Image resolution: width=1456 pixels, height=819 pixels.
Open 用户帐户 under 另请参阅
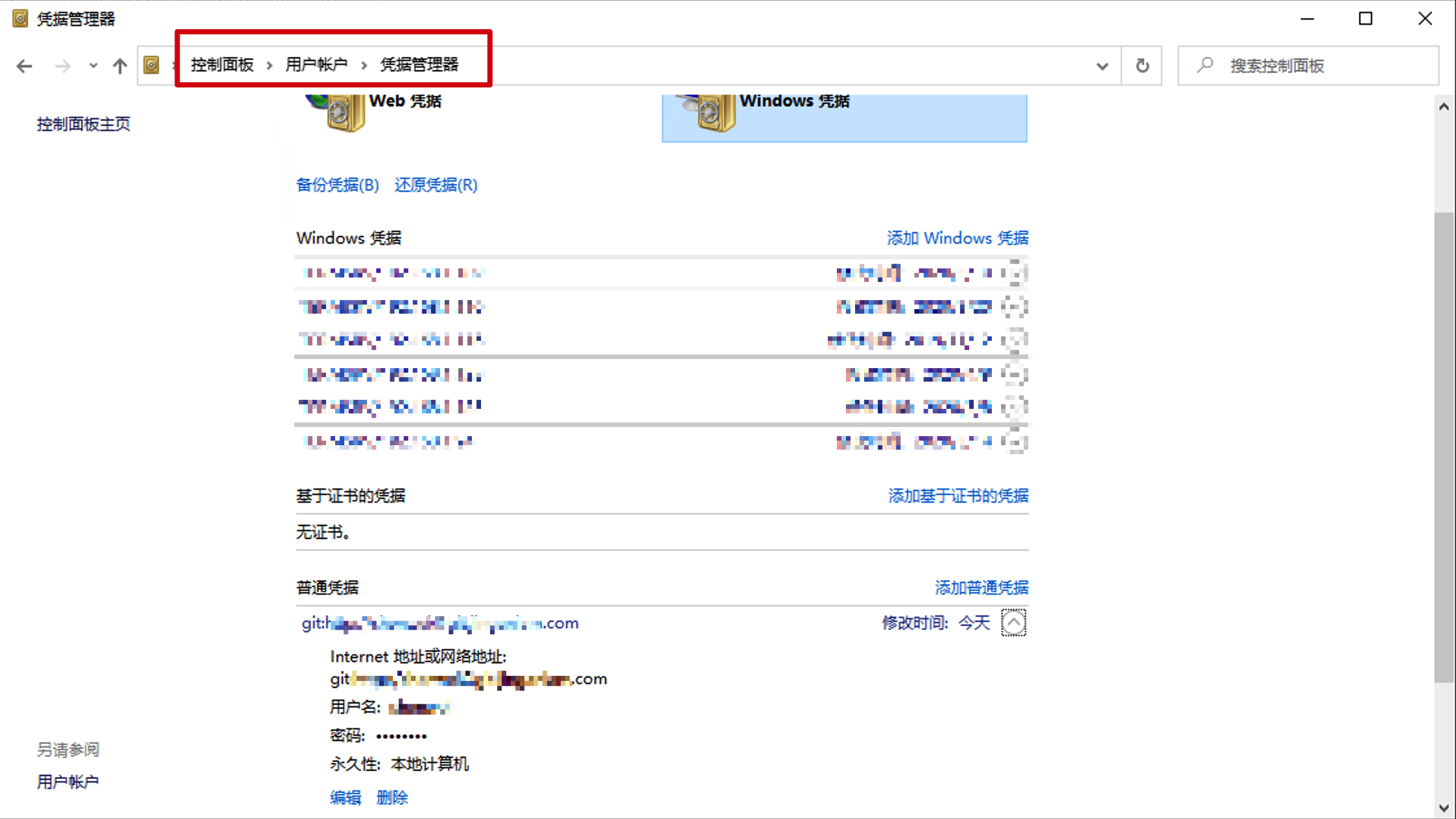[x=68, y=782]
